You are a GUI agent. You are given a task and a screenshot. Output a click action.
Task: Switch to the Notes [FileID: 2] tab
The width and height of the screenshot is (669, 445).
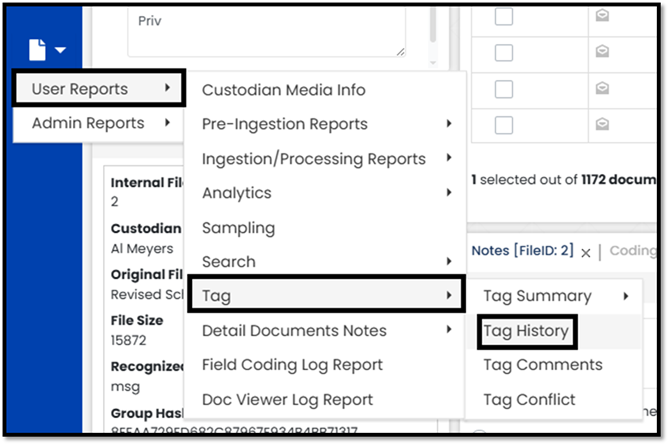click(521, 251)
